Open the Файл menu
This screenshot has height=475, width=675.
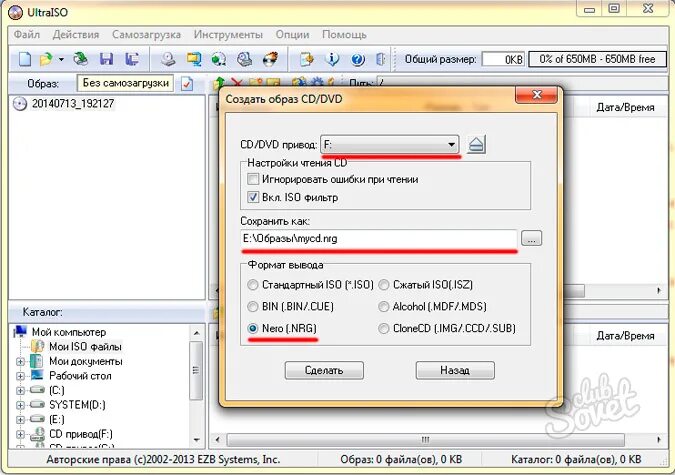click(x=27, y=34)
